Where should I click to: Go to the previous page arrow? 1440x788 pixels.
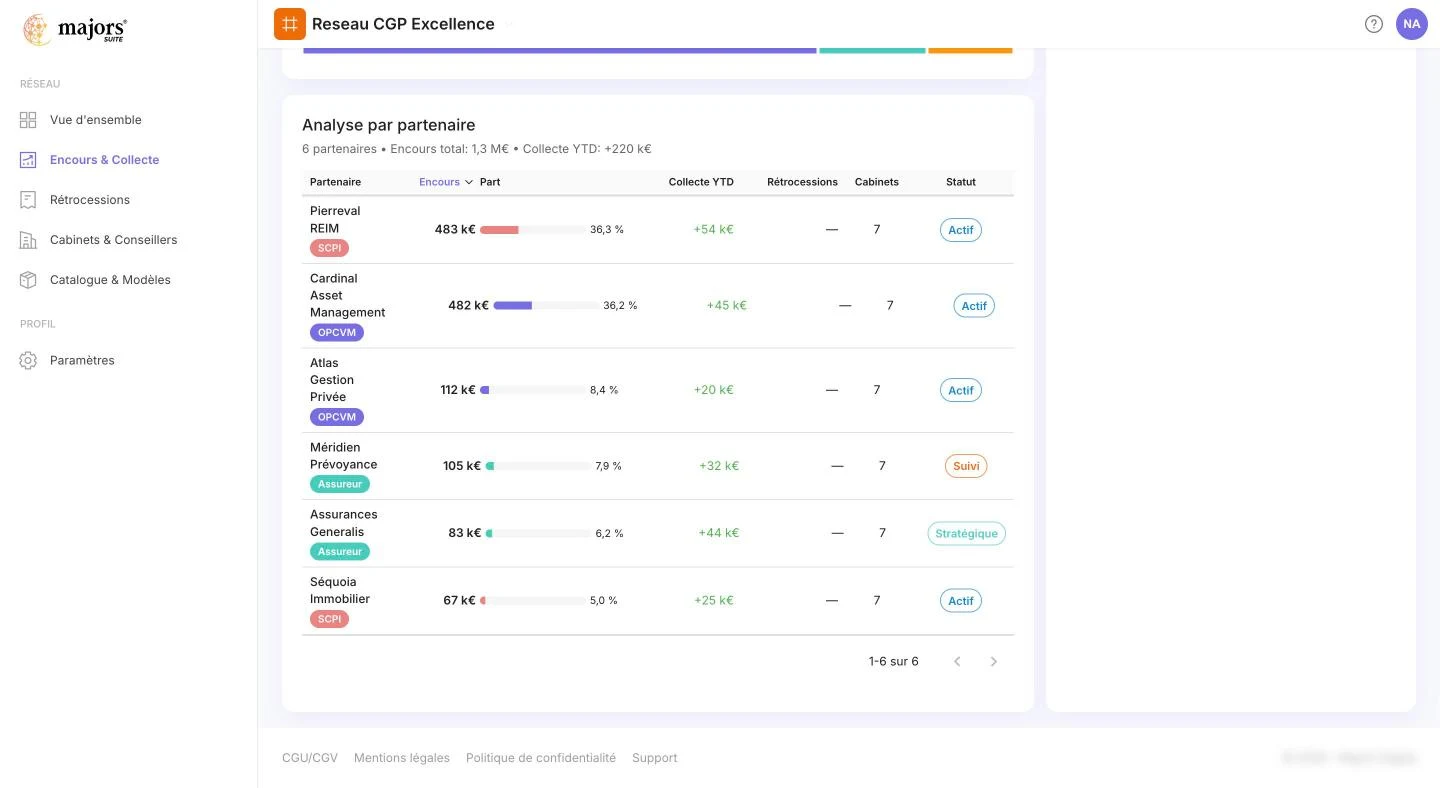pyautogui.click(x=957, y=661)
